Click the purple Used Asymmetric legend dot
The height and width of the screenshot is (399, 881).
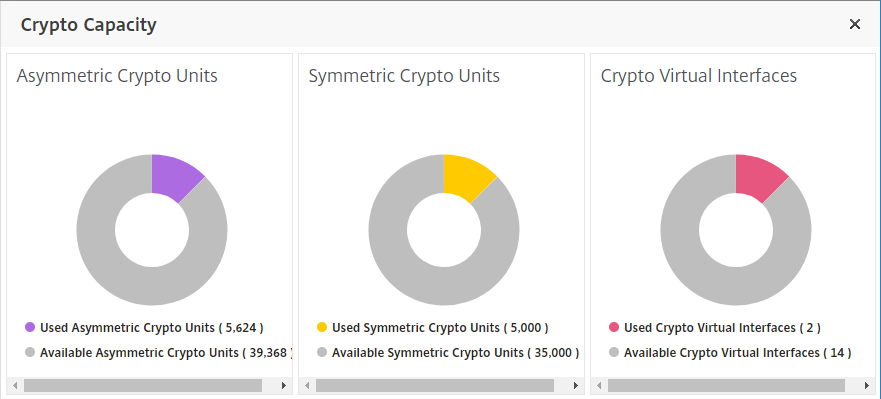pos(30,327)
